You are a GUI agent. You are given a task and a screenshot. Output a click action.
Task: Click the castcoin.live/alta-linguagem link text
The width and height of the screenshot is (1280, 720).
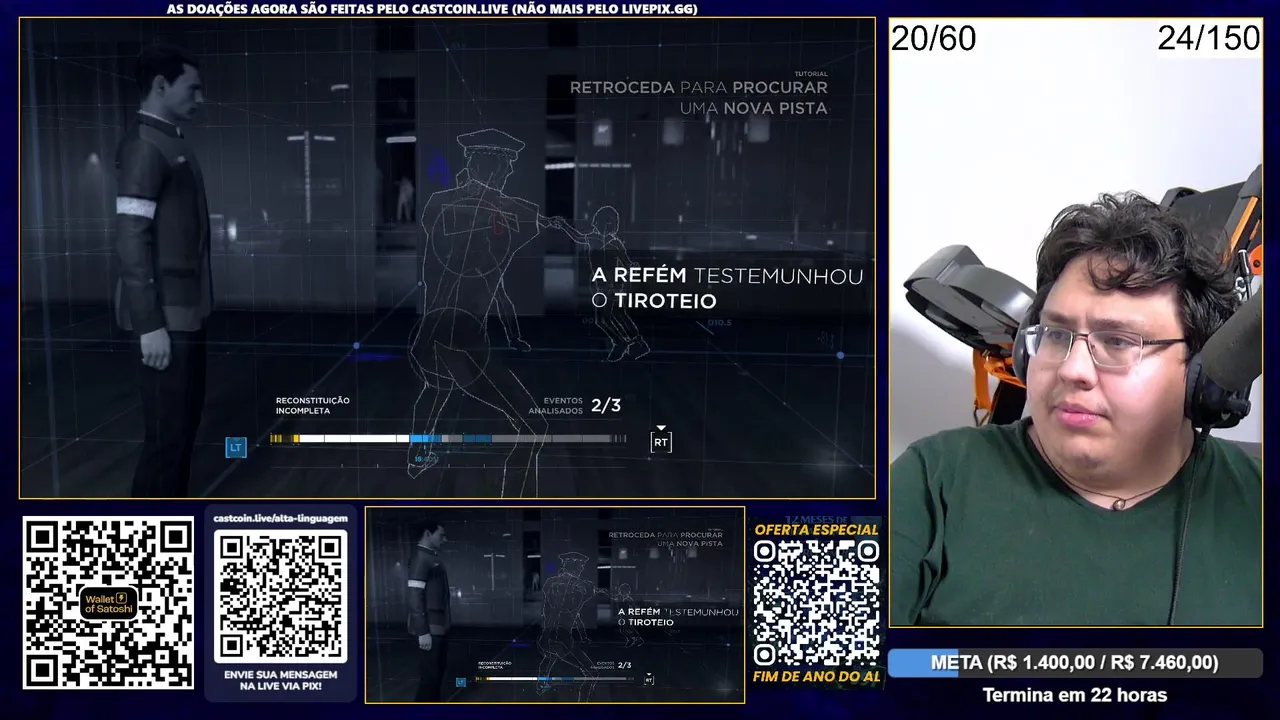280,518
